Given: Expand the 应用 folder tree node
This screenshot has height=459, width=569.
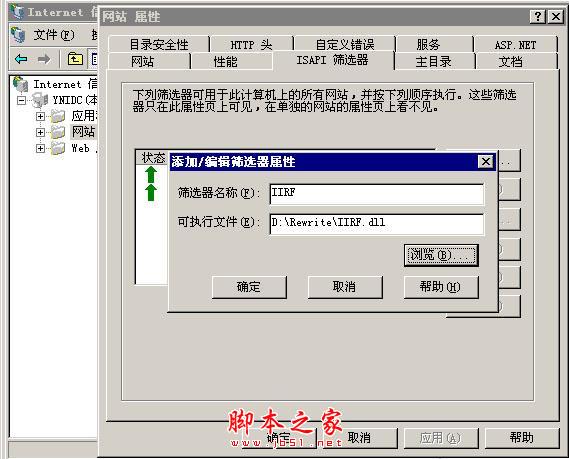Looking at the screenshot, I should point(40,116).
